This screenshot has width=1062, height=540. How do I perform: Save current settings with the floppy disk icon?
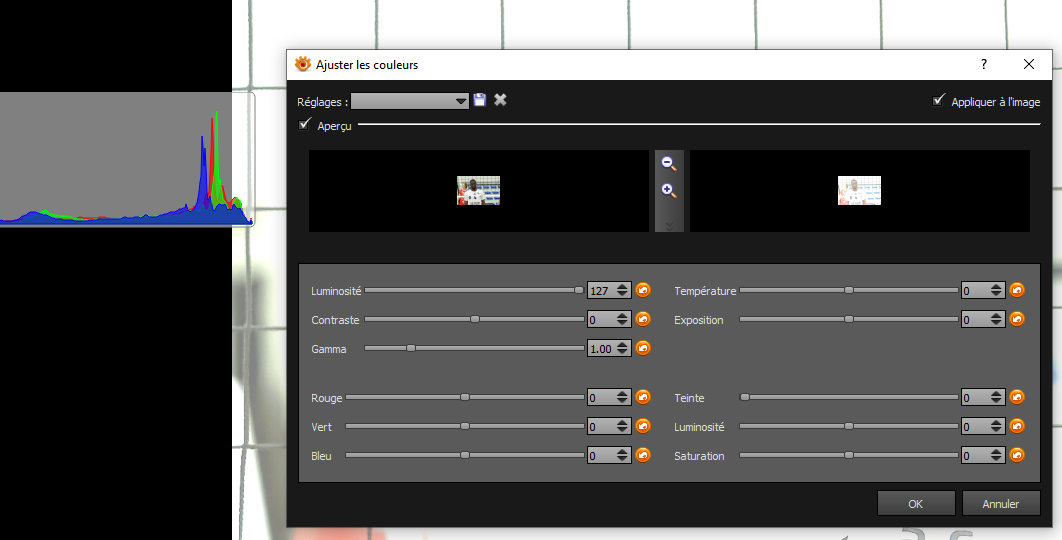click(x=480, y=100)
